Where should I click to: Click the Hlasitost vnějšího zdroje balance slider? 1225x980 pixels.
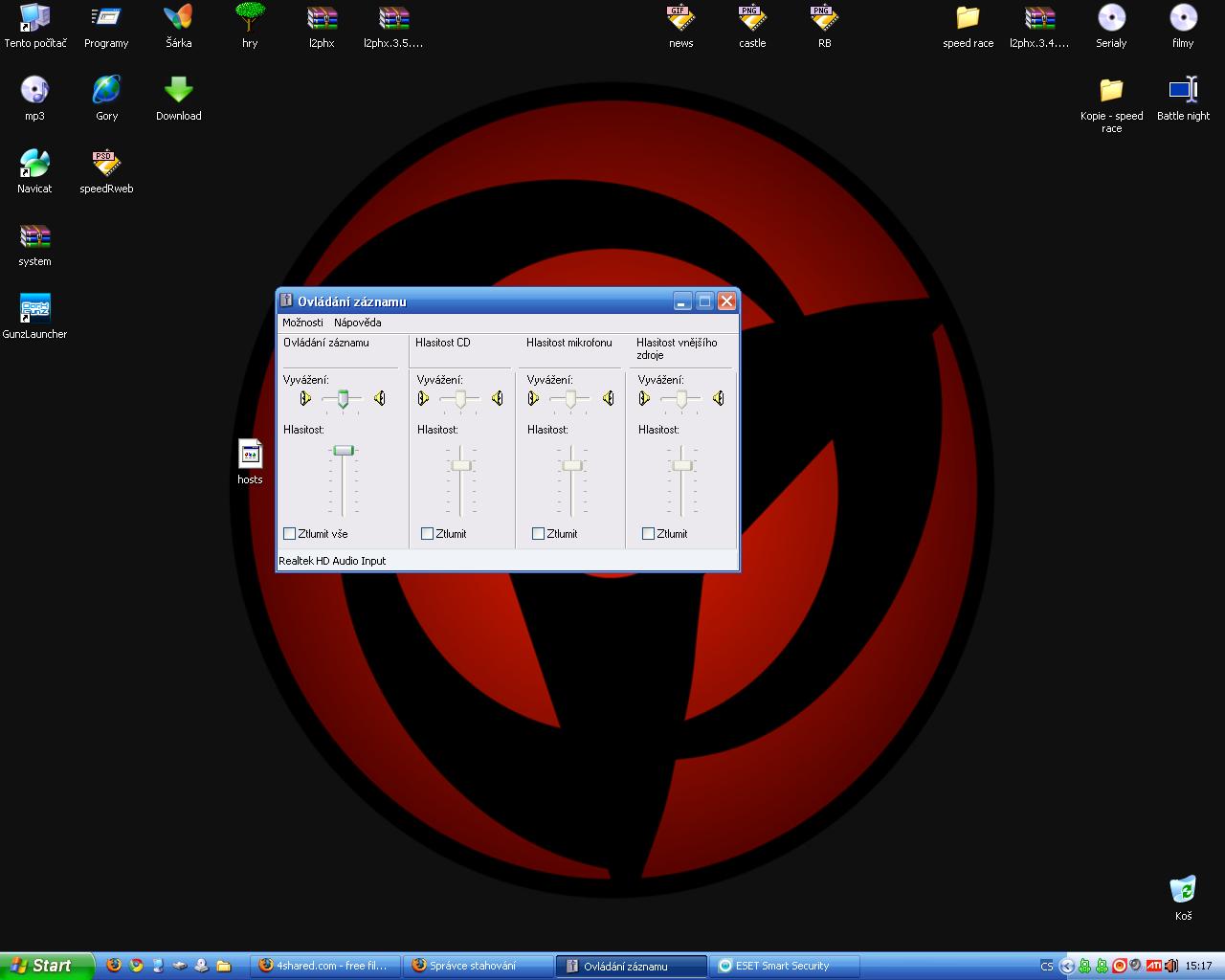point(681,399)
